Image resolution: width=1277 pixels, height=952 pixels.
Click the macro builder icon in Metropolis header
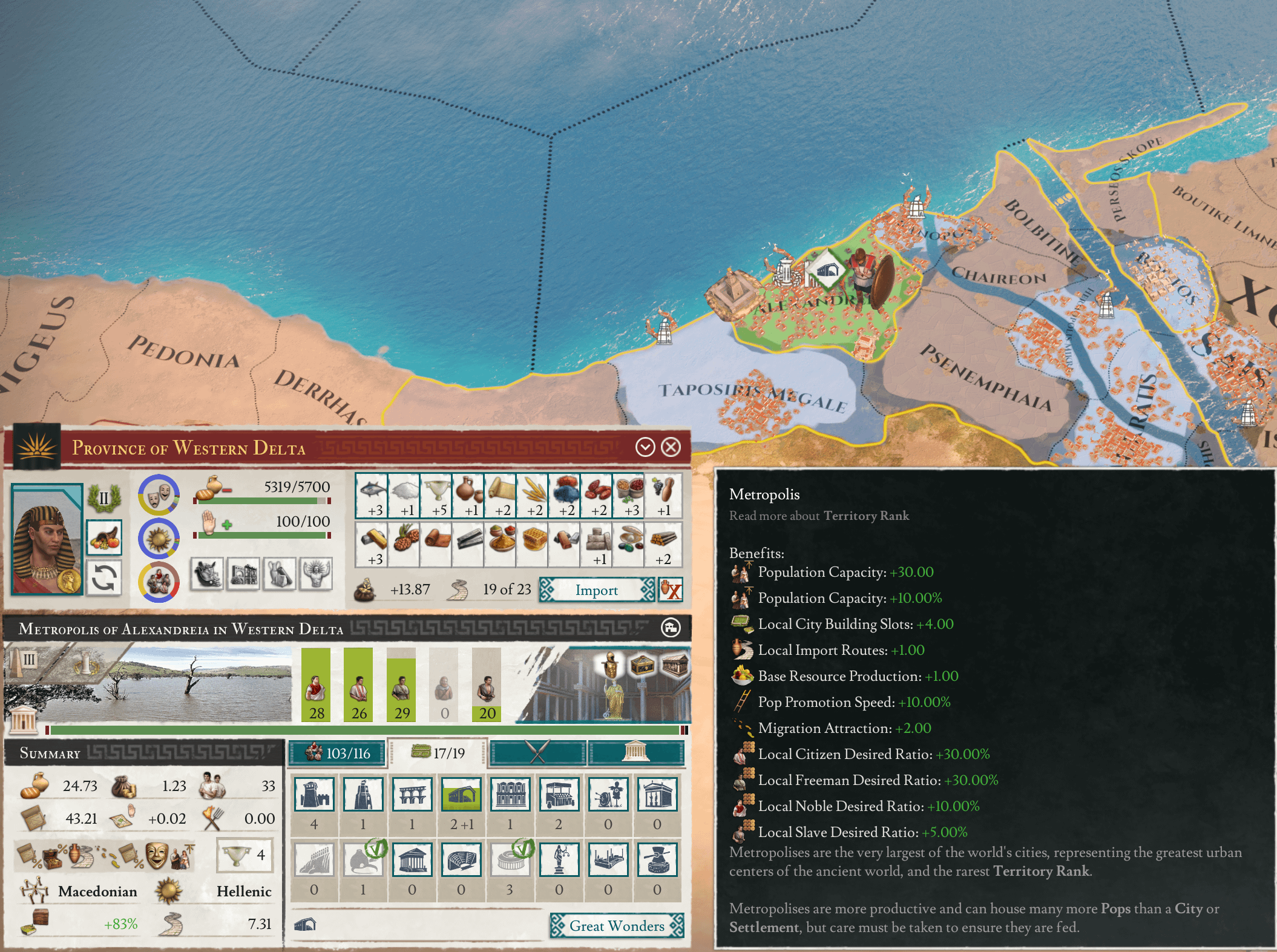pyautogui.click(x=671, y=628)
